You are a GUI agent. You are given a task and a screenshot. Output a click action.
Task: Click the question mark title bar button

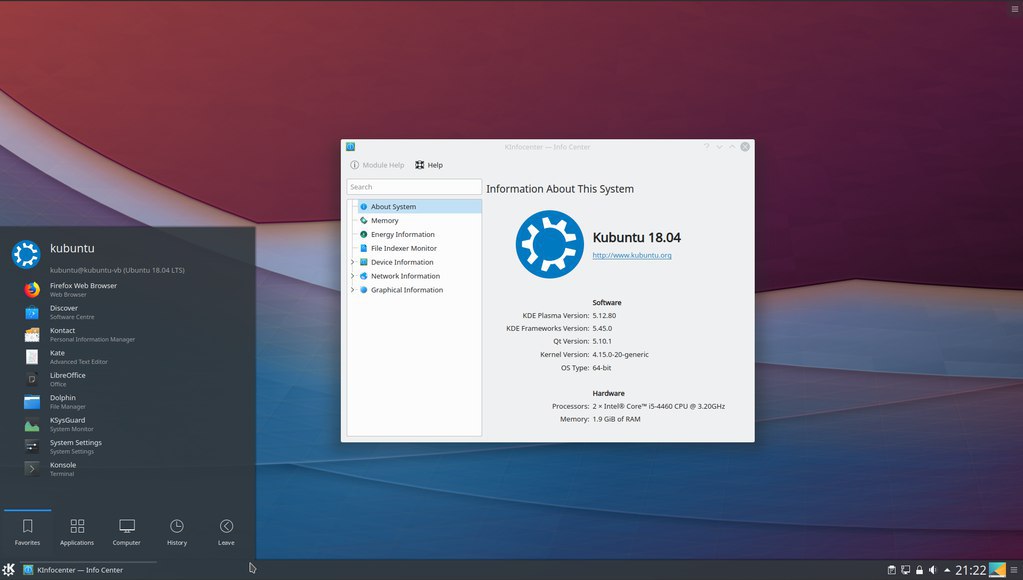click(x=707, y=147)
